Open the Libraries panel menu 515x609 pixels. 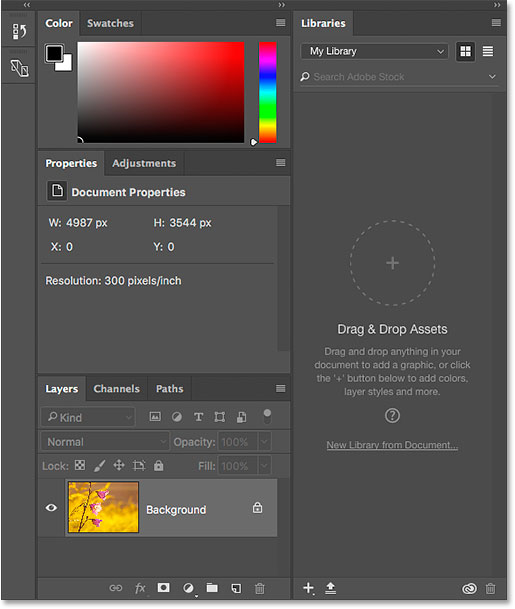pos(496,23)
